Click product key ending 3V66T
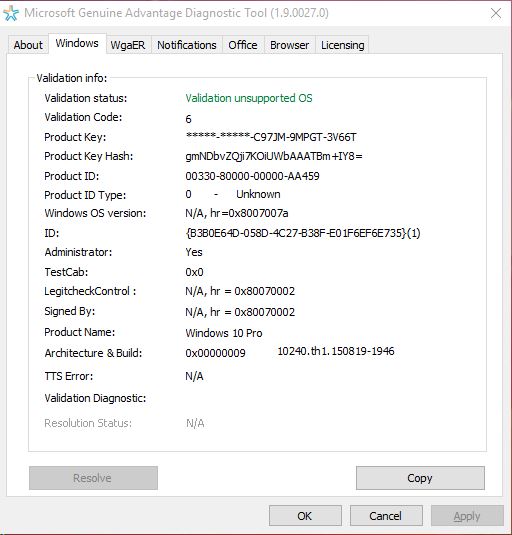512x535 pixels. [271, 137]
